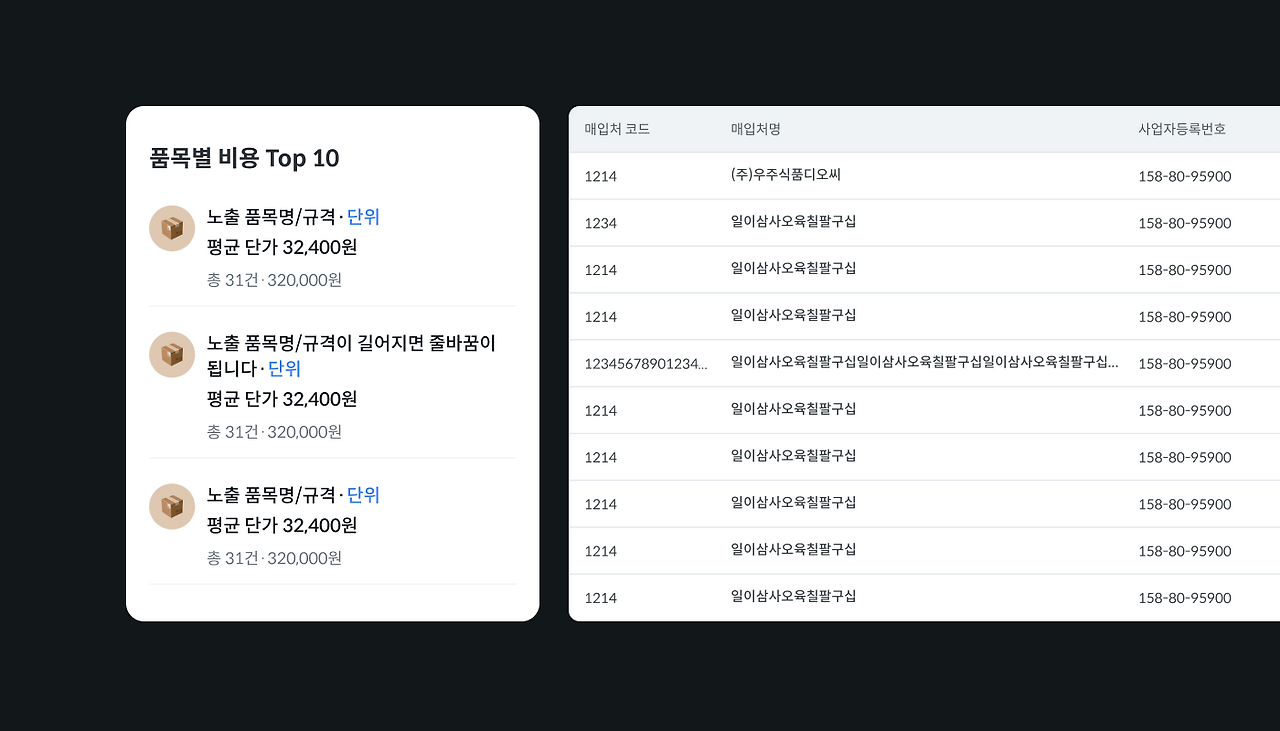Click the 매입처명 column header
1280x731 pixels.
coord(756,129)
